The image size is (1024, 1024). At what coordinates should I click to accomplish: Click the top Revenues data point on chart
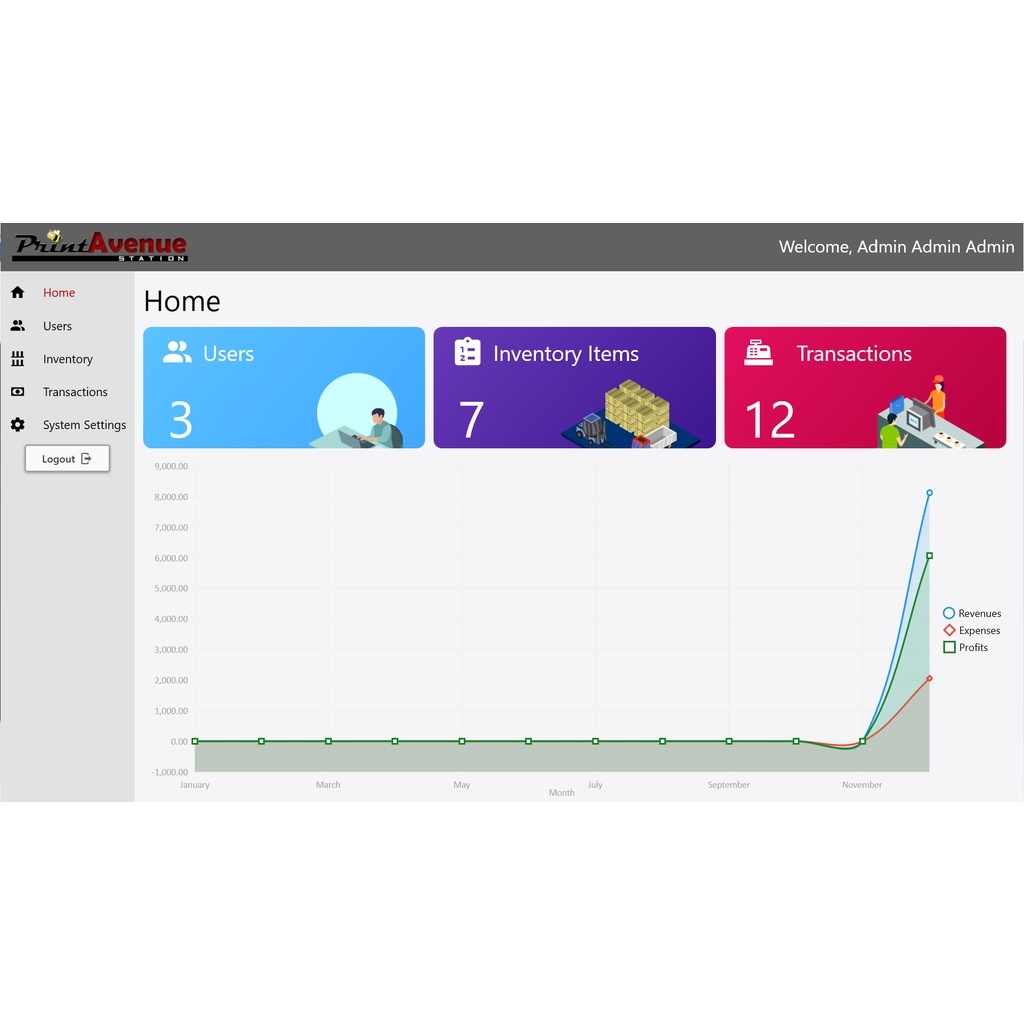click(x=929, y=493)
